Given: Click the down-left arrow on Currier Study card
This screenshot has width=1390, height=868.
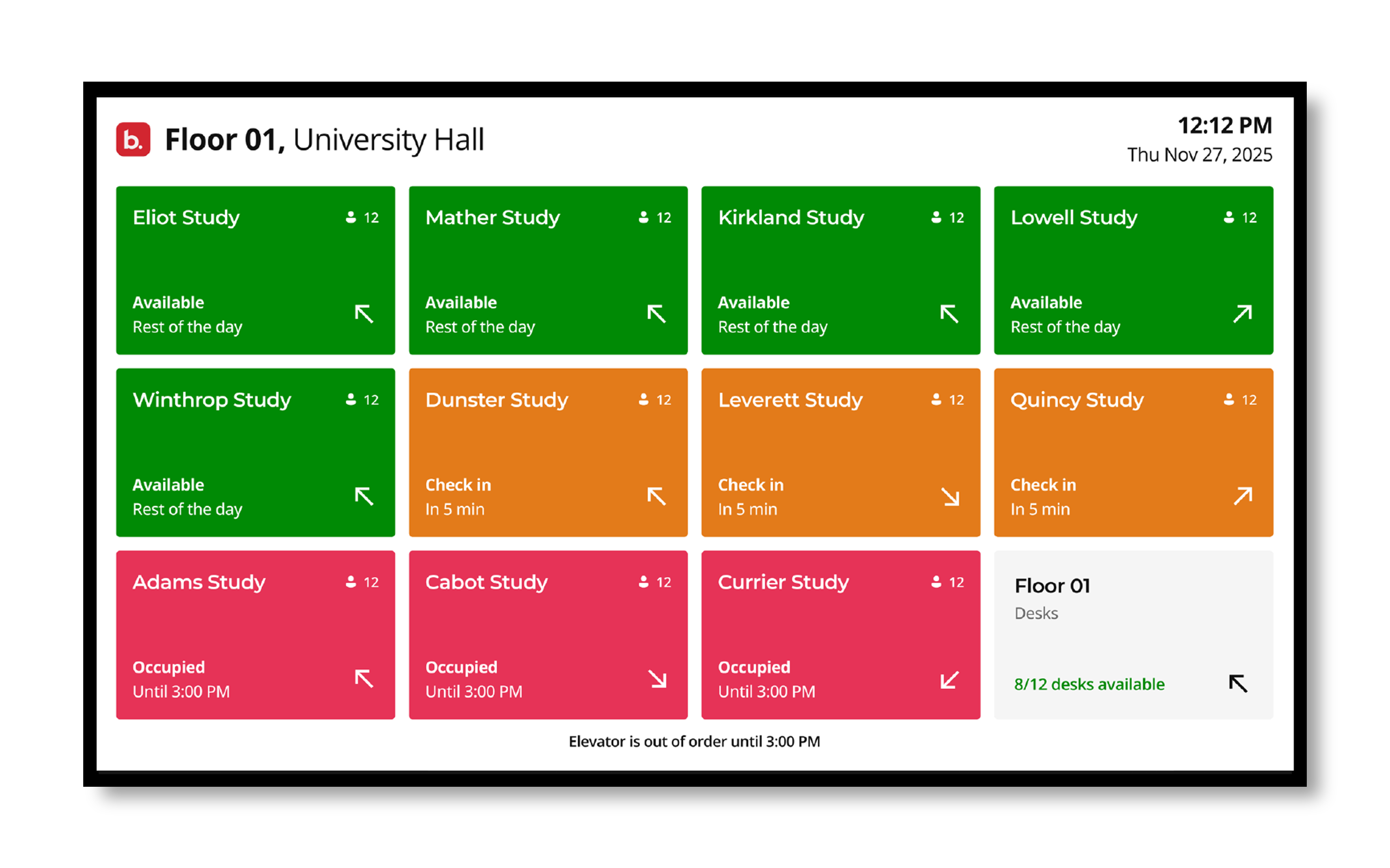Looking at the screenshot, I should [949, 680].
